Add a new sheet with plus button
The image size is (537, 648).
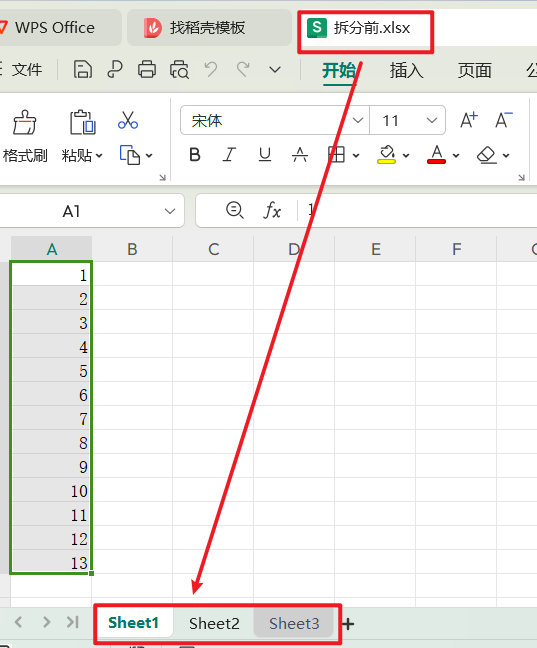(x=348, y=624)
